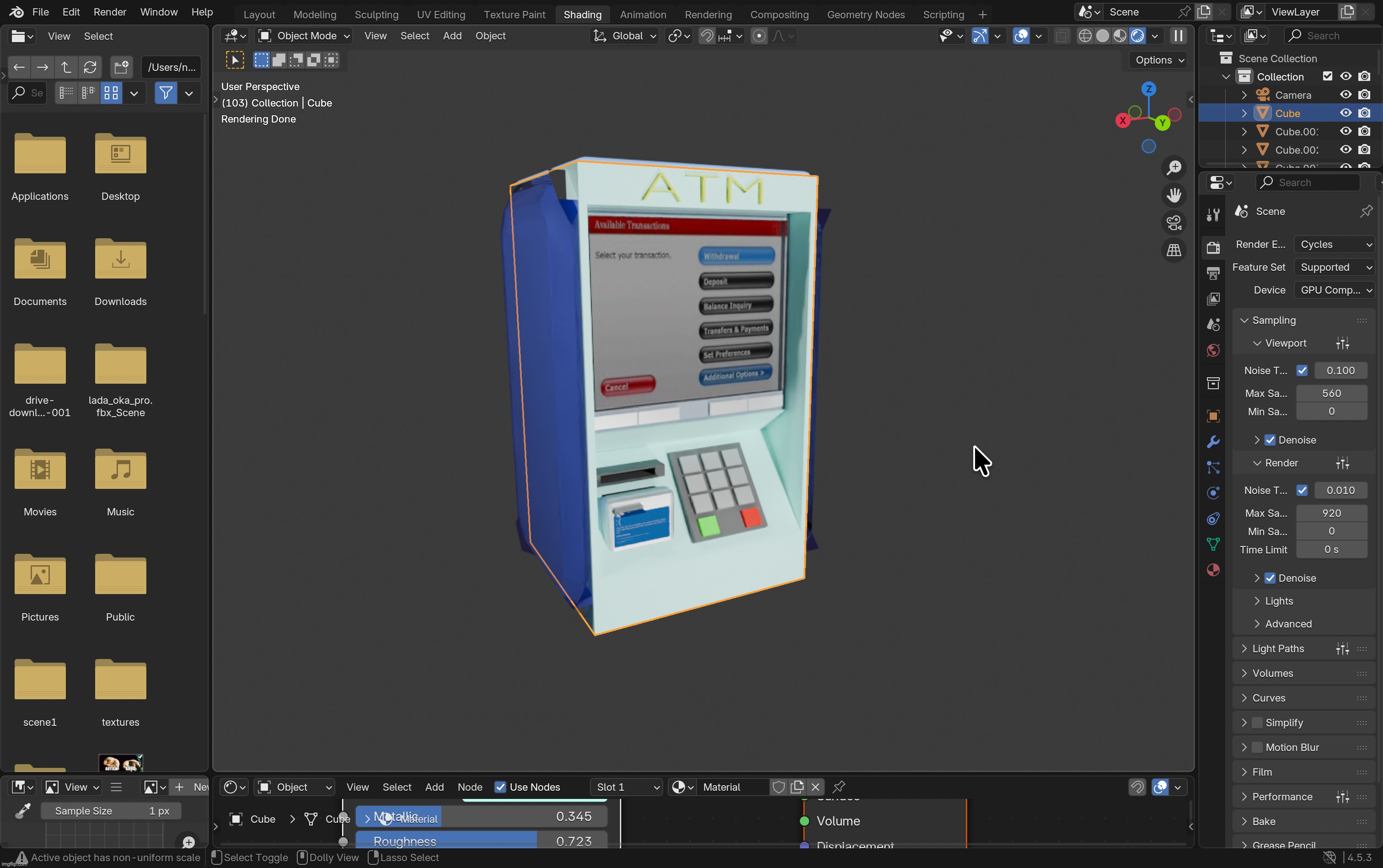
Task: Switch to the Animation workspace tab
Action: tap(643, 14)
